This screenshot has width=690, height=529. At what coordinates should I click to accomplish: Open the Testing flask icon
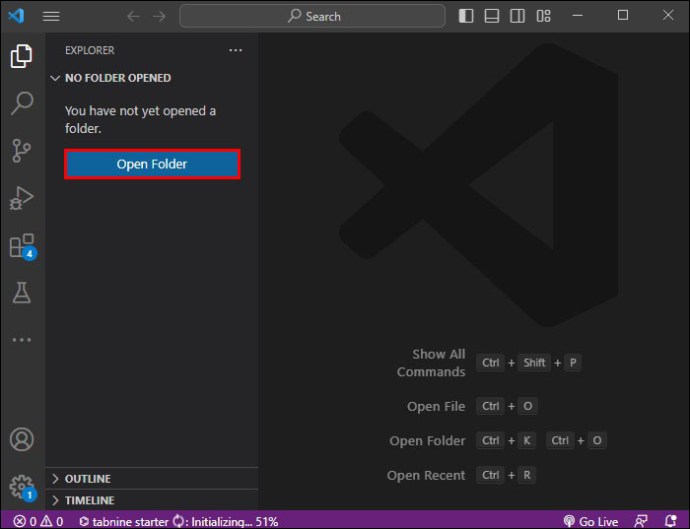[22, 293]
